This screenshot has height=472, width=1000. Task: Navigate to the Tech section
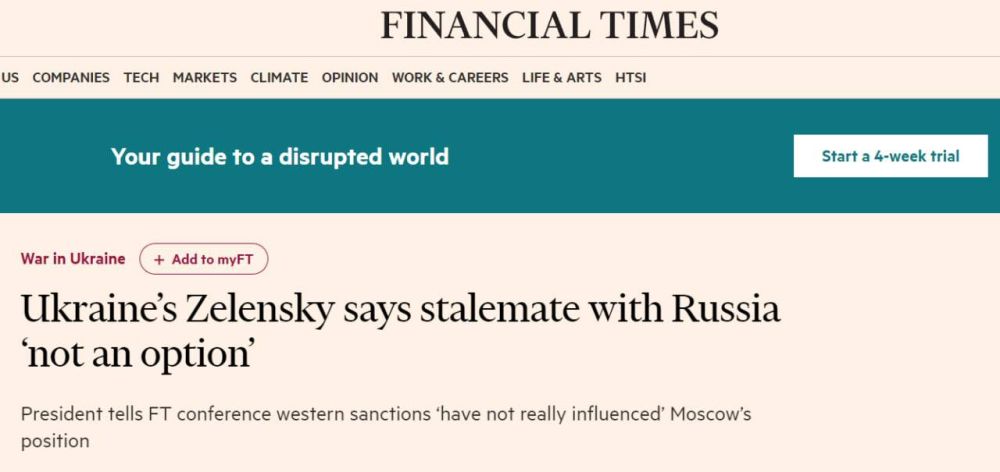[x=141, y=77]
